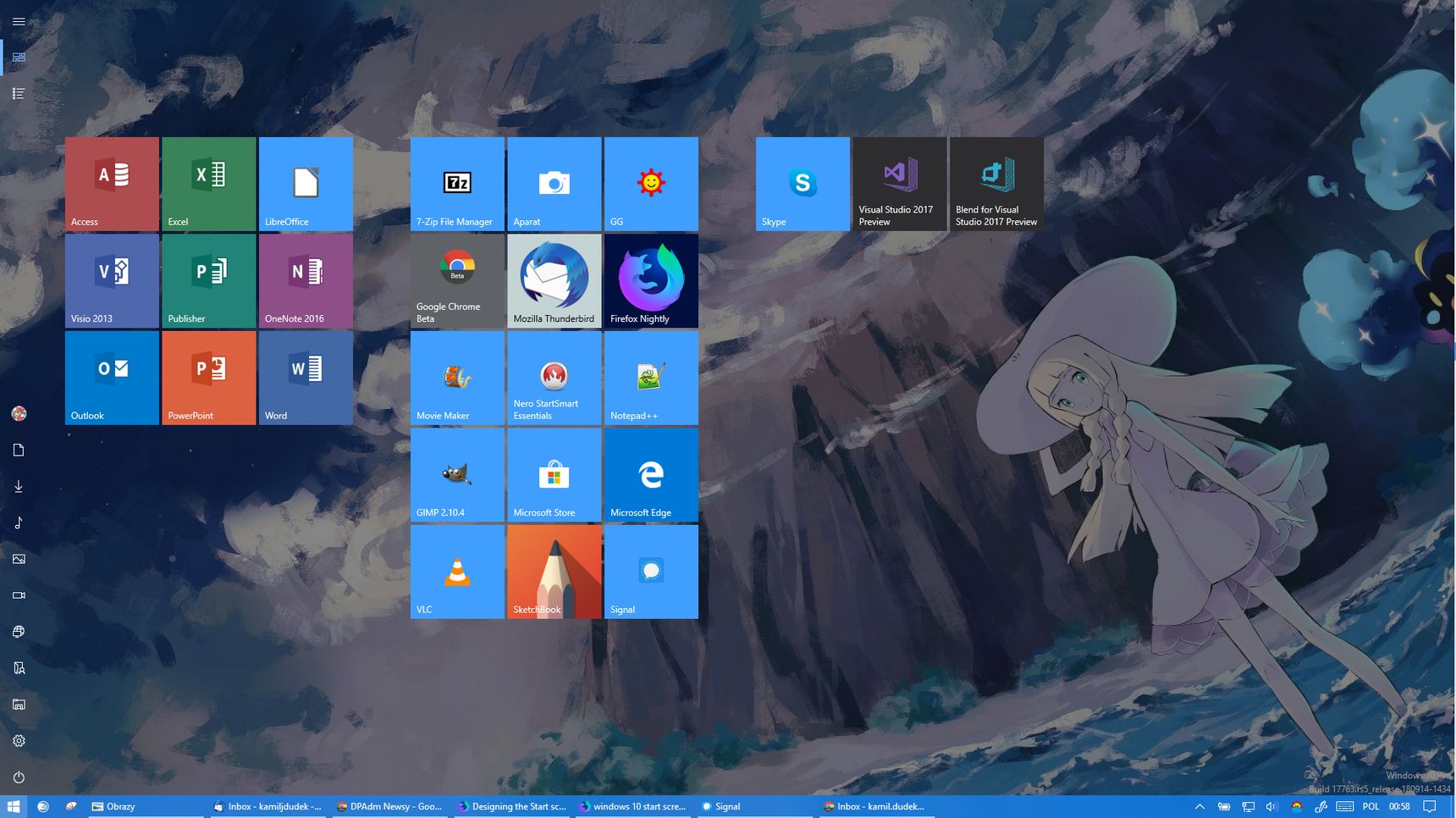1456x818 pixels.
Task: Switch to windows 10 start scre... taskbar window
Action: 633,807
